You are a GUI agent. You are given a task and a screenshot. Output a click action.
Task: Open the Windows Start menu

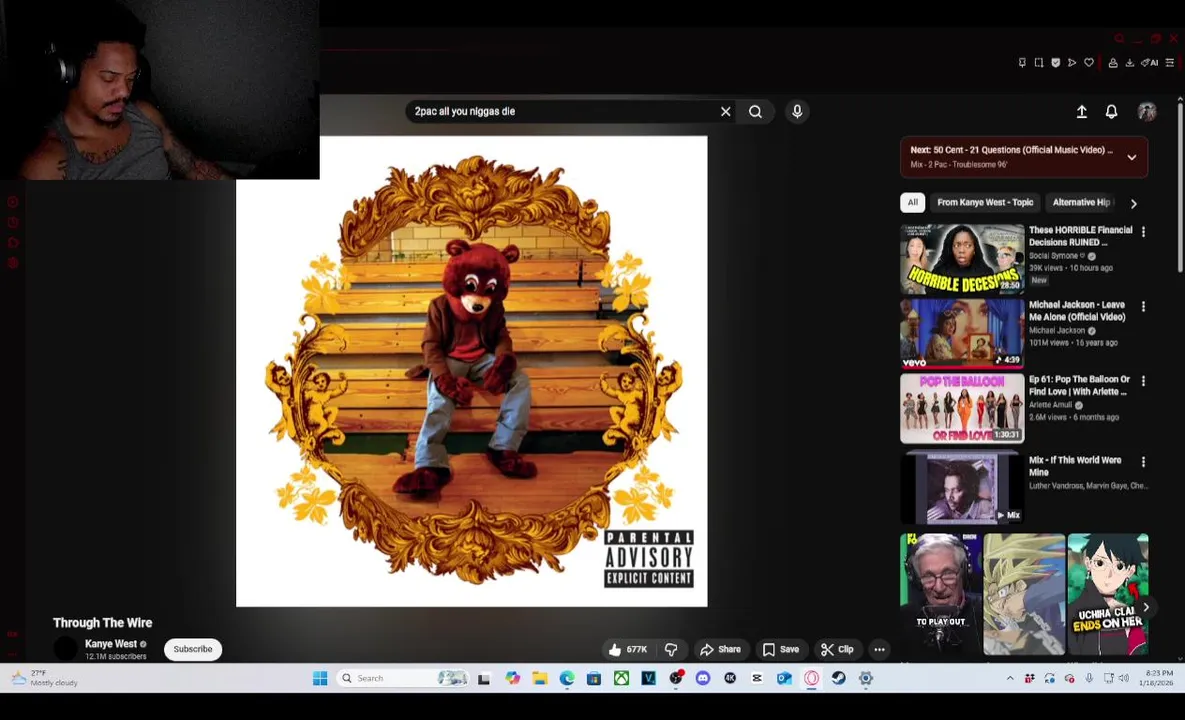(320, 678)
